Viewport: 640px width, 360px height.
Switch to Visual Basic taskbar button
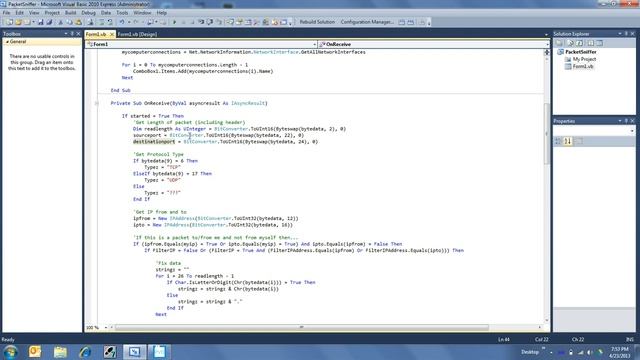tap(134, 351)
